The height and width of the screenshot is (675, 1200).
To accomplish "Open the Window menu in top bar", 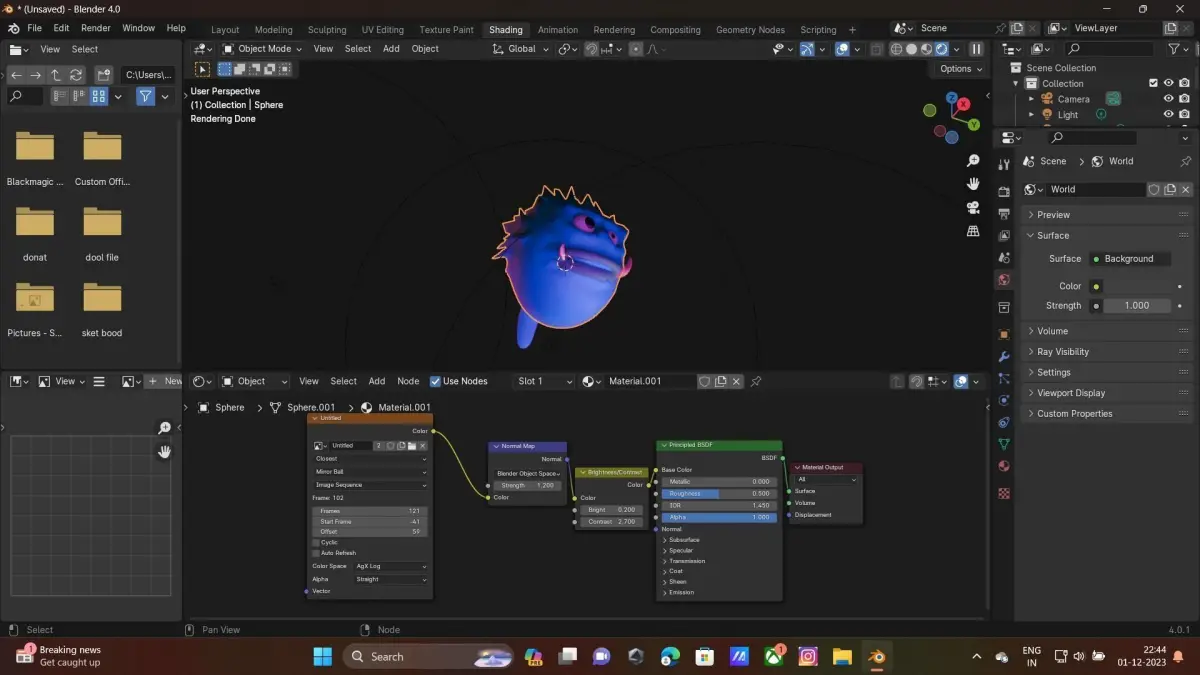I will (x=138, y=28).
